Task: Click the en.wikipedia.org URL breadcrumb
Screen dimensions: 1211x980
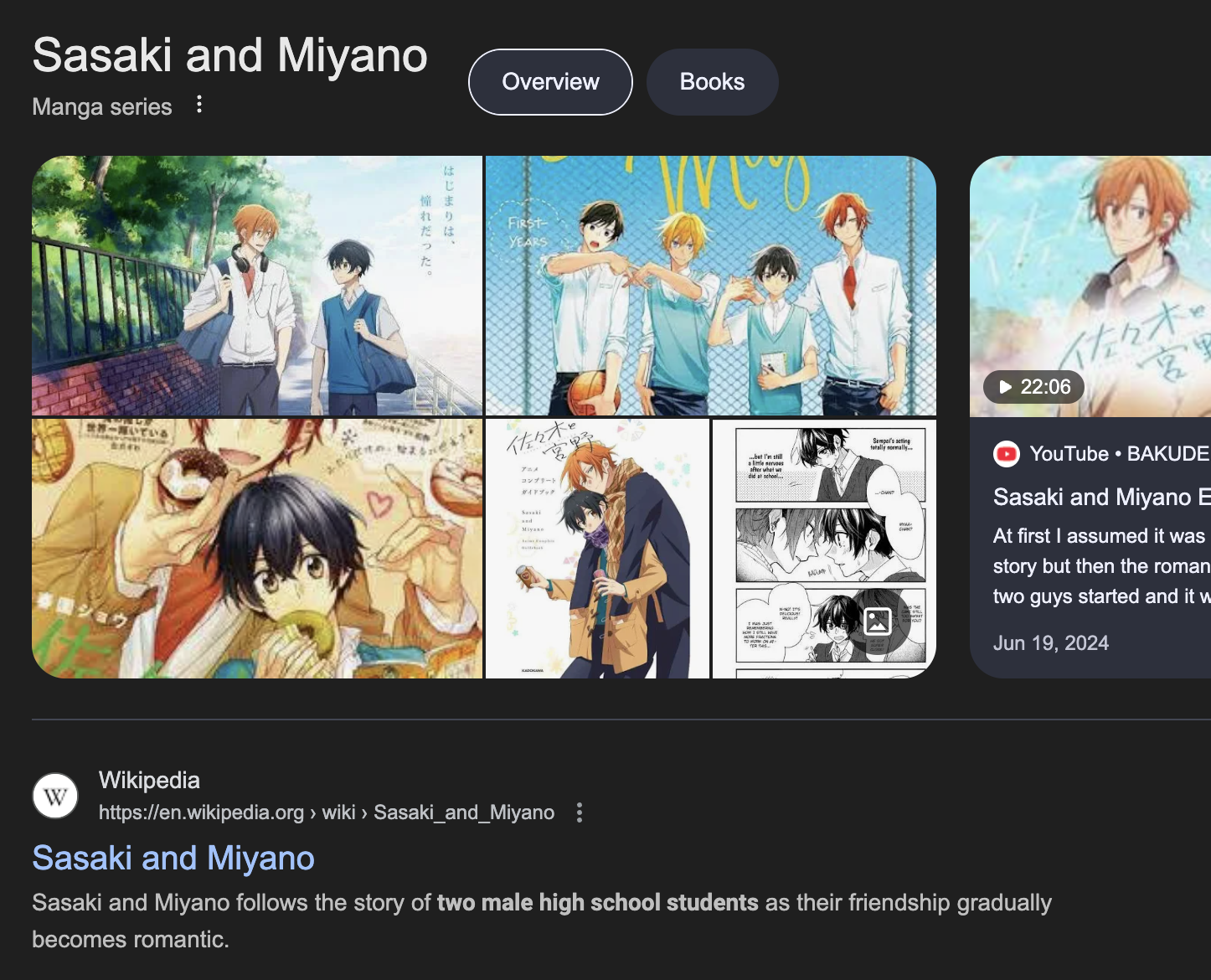Action: [327, 812]
